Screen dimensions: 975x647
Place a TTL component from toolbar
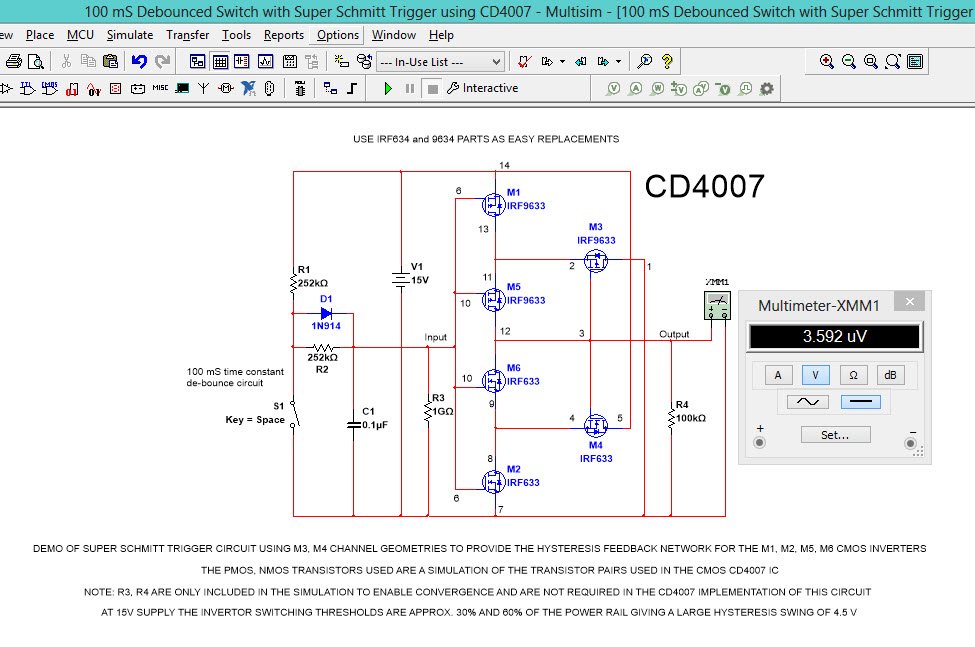pyautogui.click(x=28, y=88)
